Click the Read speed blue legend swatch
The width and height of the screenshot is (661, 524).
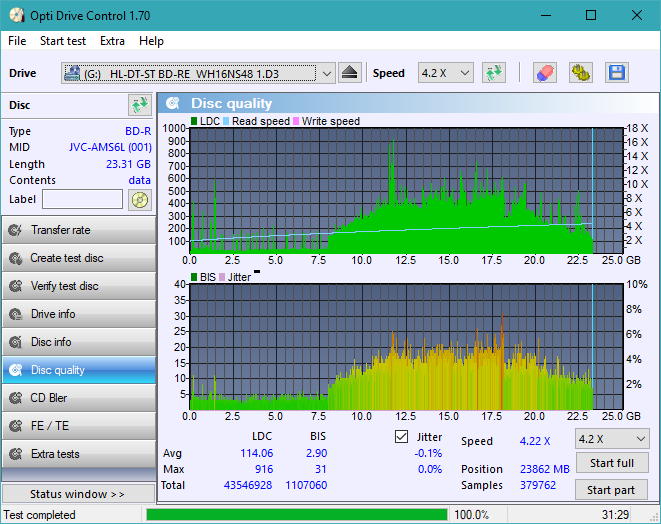pyautogui.click(x=226, y=121)
